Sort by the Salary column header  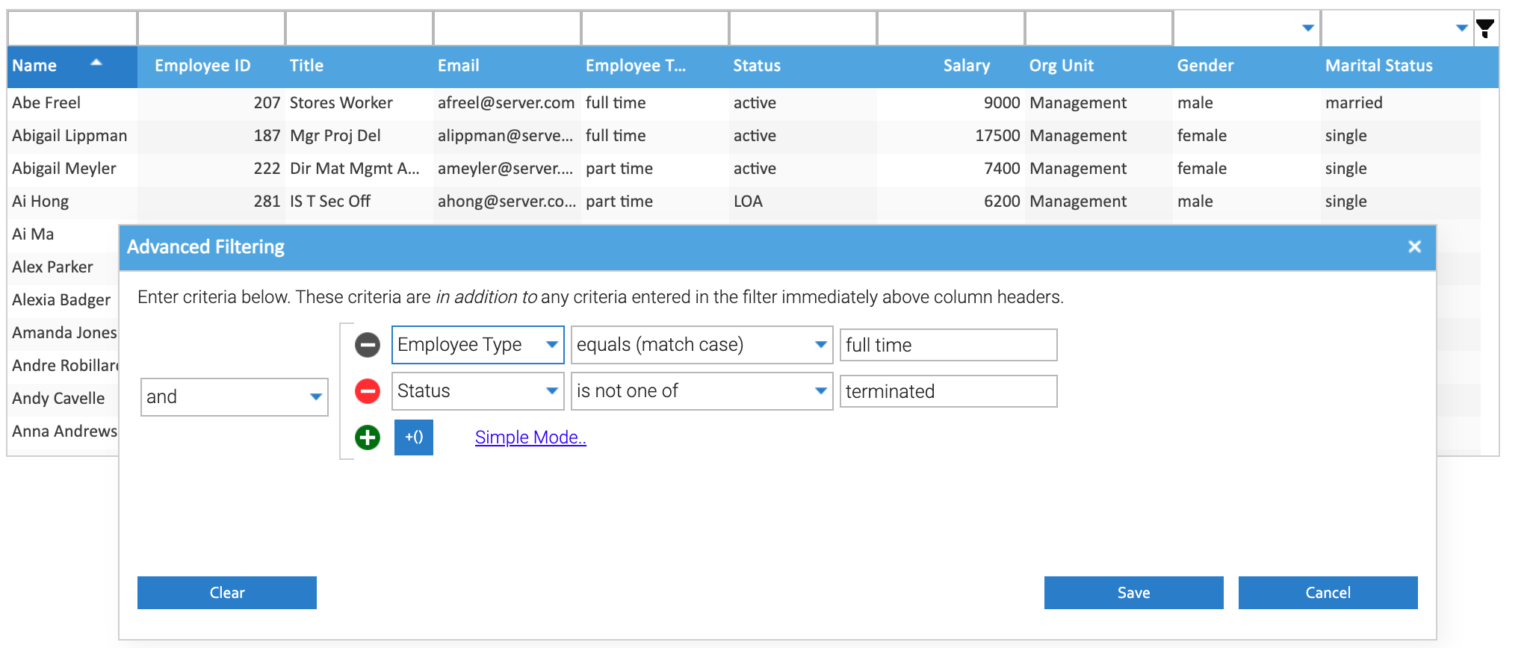pos(965,66)
